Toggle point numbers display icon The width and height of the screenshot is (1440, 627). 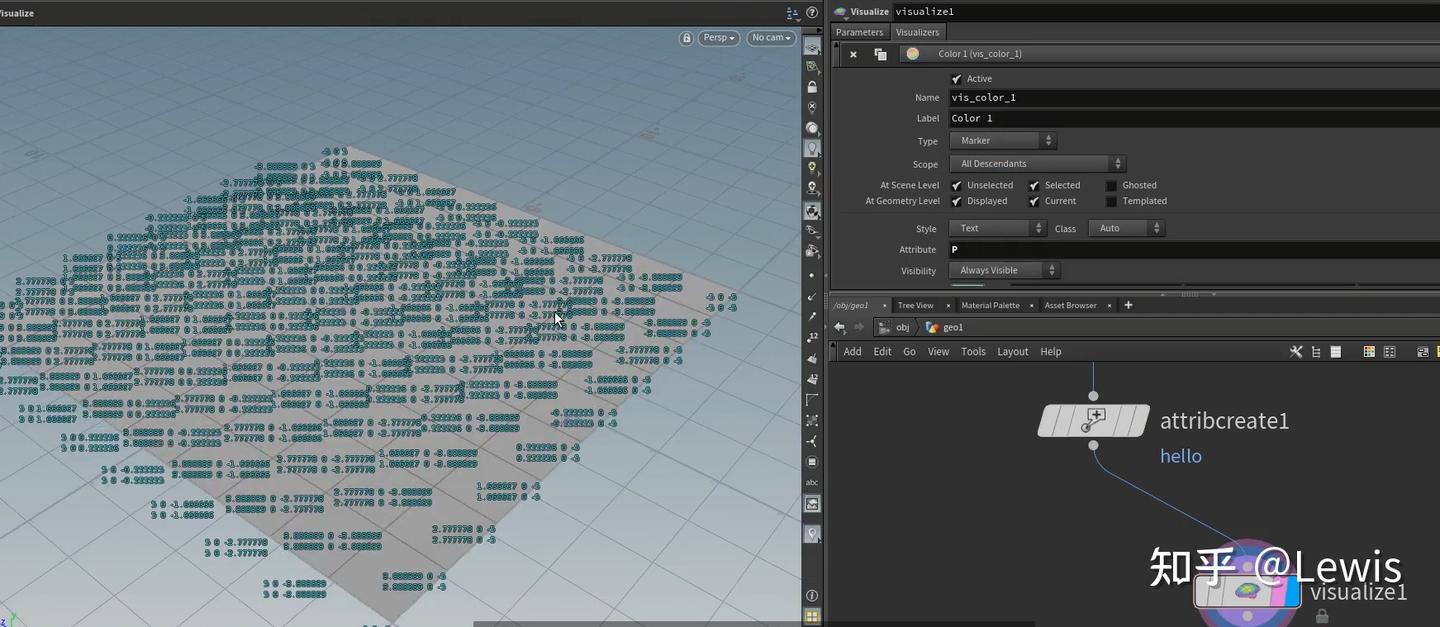tap(812, 337)
